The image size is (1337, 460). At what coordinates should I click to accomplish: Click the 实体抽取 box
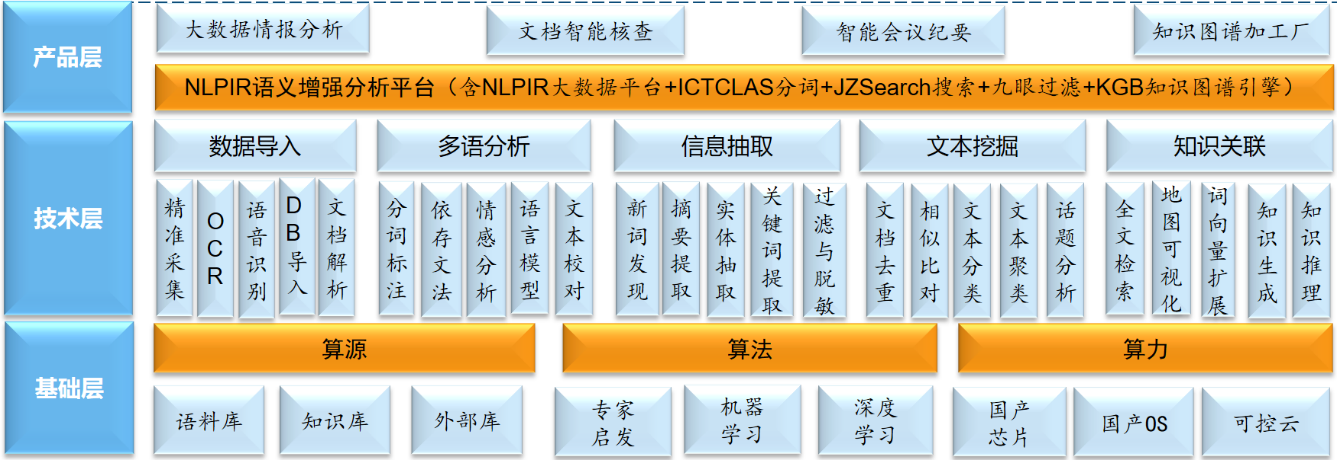[x=726, y=250]
